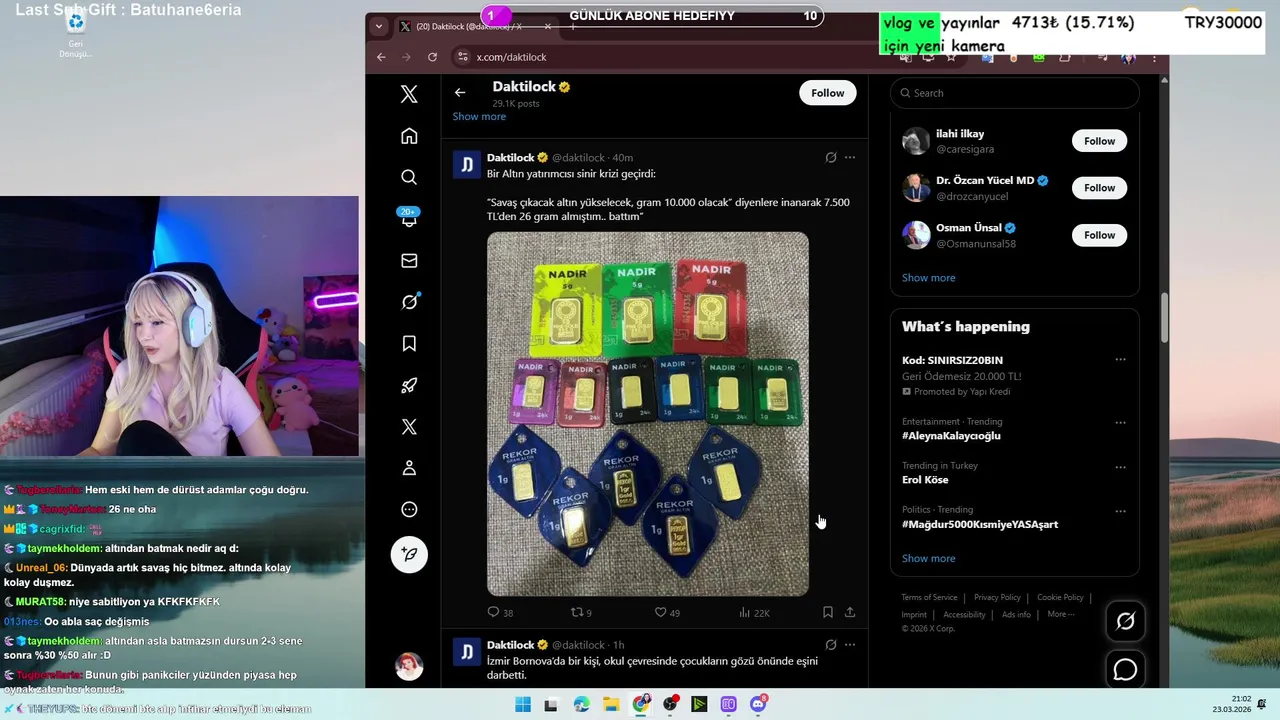The image size is (1280, 720).
Task: Open the gold bars photo in post
Action: (648, 414)
